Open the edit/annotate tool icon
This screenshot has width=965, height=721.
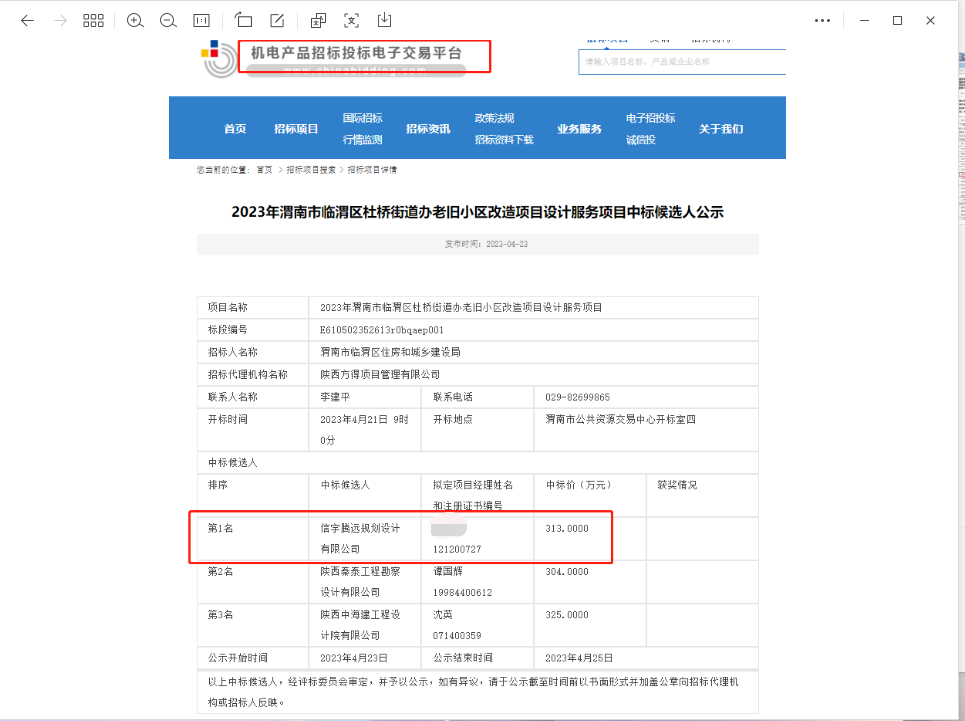point(277,20)
